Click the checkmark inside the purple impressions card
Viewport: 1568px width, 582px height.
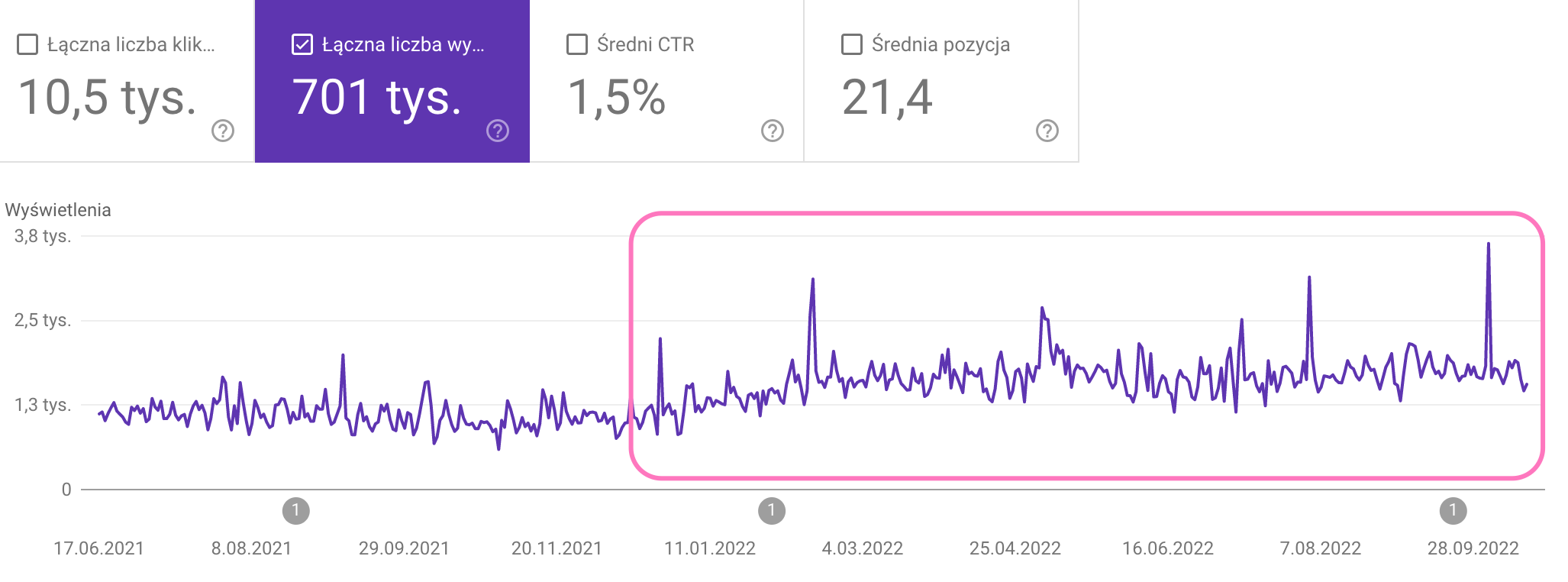302,44
